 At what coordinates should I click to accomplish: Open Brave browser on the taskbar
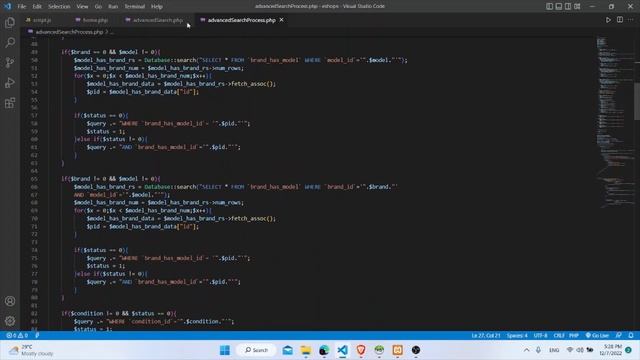tap(361, 350)
